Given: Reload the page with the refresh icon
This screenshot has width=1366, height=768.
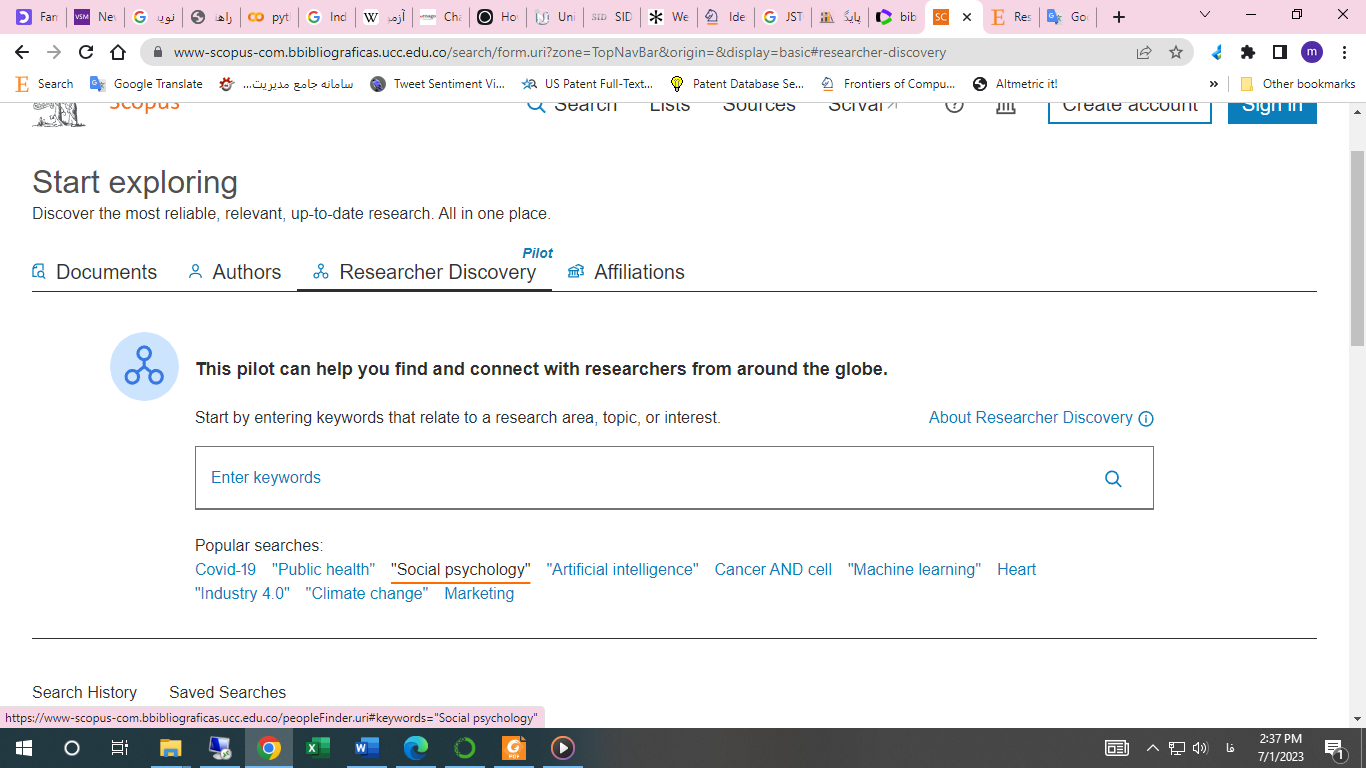Looking at the screenshot, I should tap(86, 52).
